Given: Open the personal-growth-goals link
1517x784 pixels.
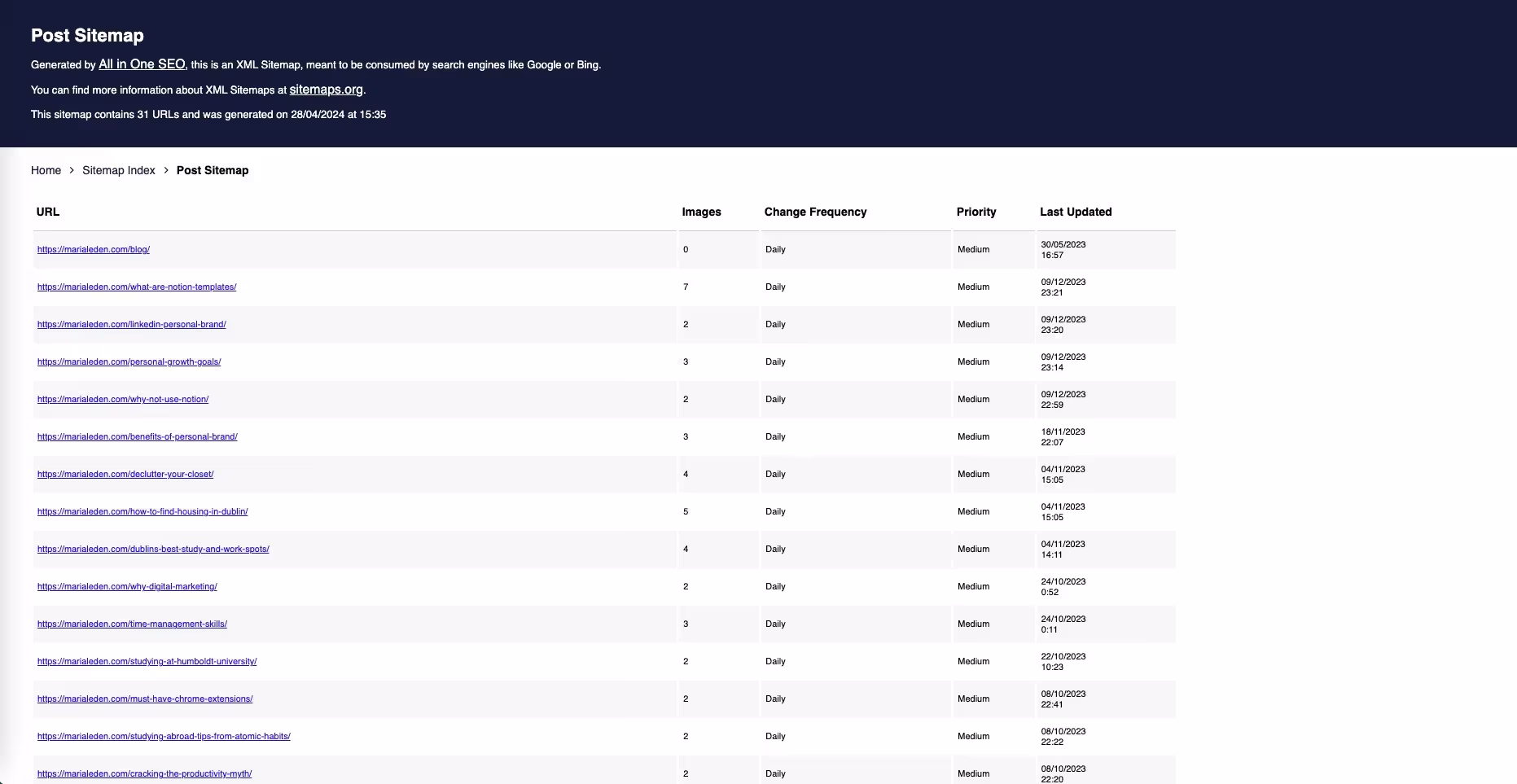Looking at the screenshot, I should coord(129,361).
